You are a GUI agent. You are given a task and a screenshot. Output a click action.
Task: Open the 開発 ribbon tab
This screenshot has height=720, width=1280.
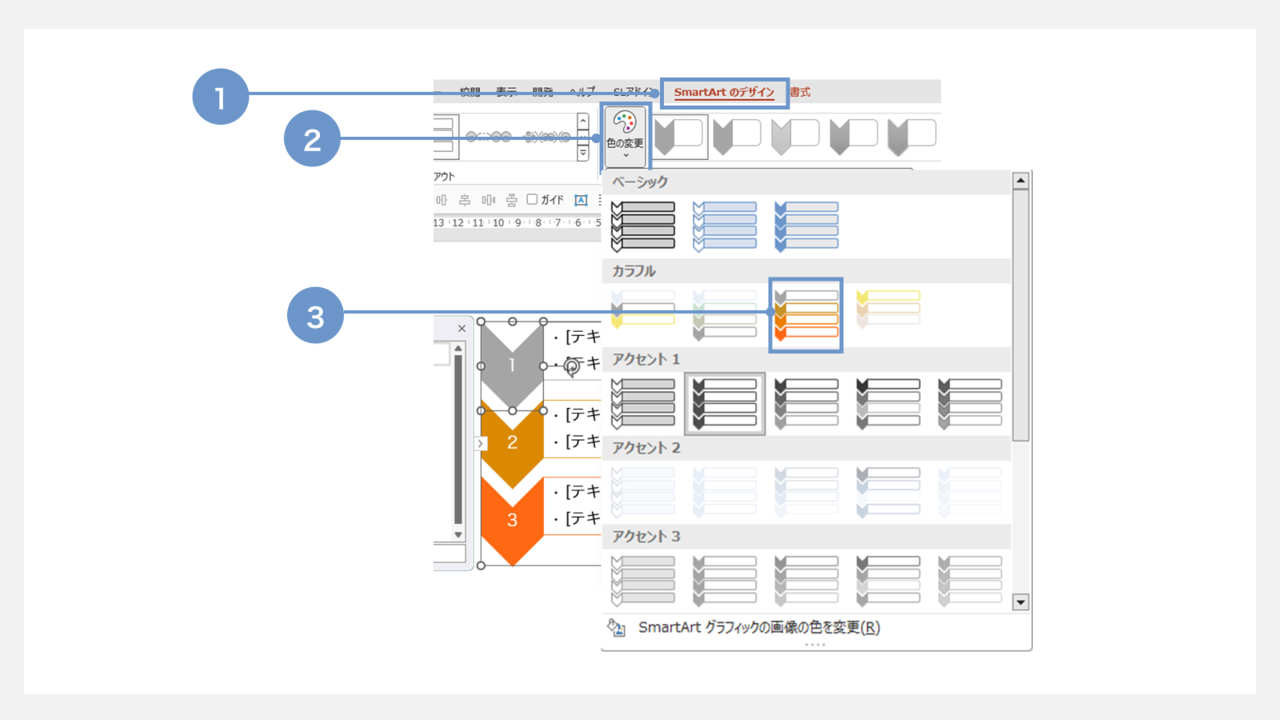click(x=542, y=92)
